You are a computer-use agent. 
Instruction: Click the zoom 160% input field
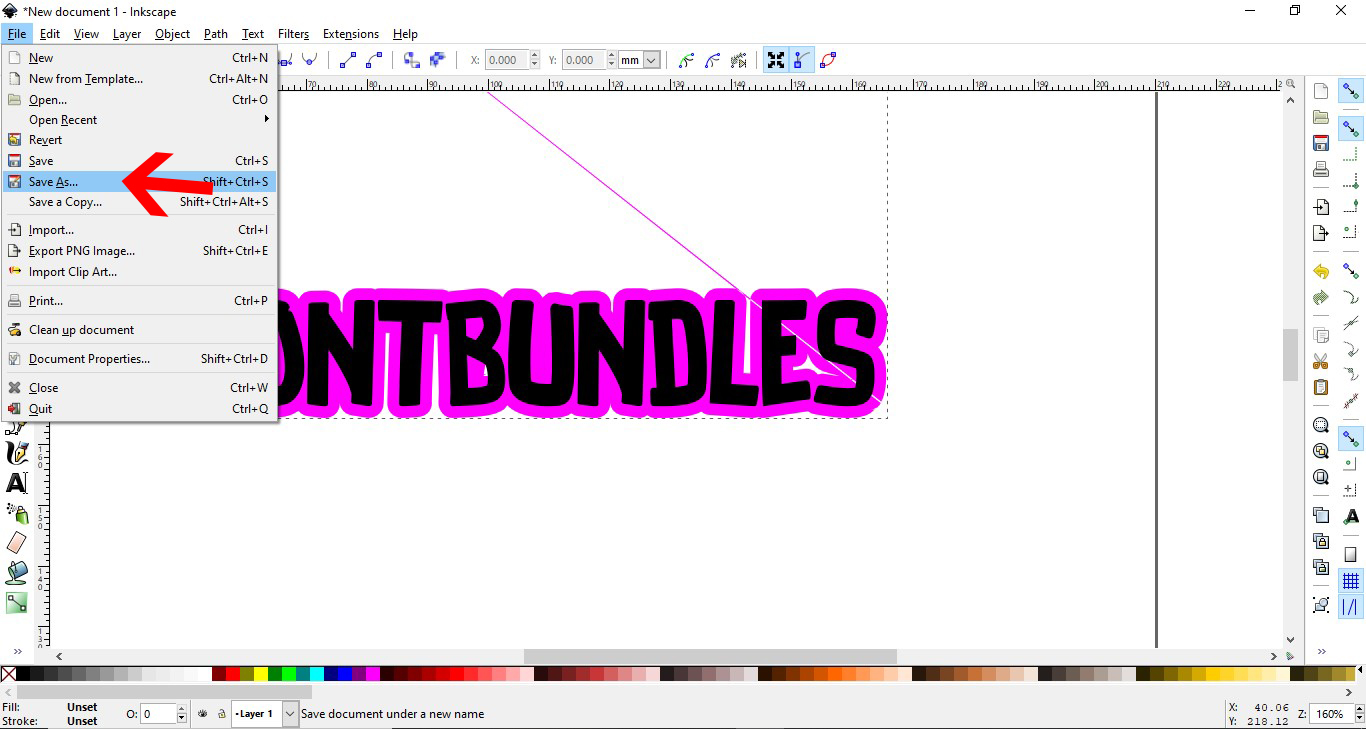(1333, 714)
